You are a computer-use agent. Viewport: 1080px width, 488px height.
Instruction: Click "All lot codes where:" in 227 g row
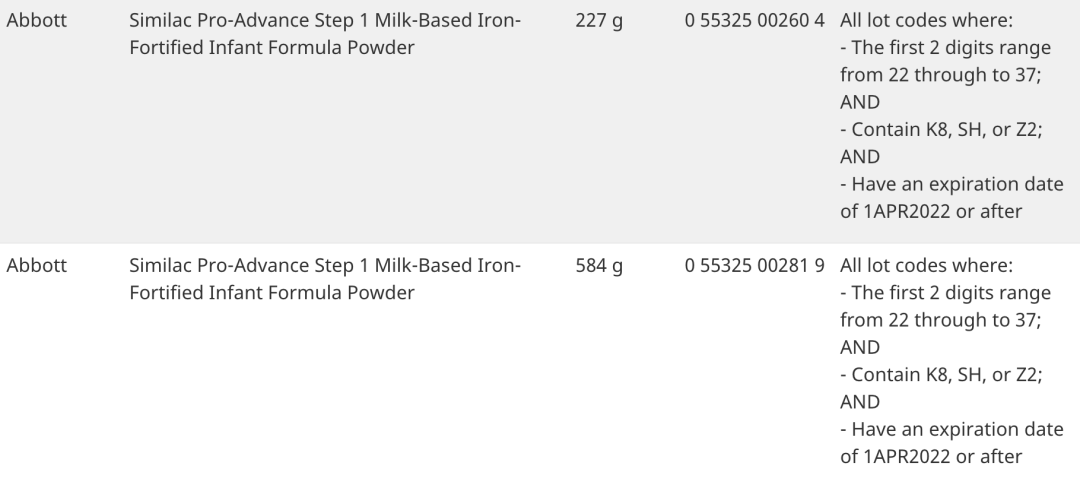[927, 21]
